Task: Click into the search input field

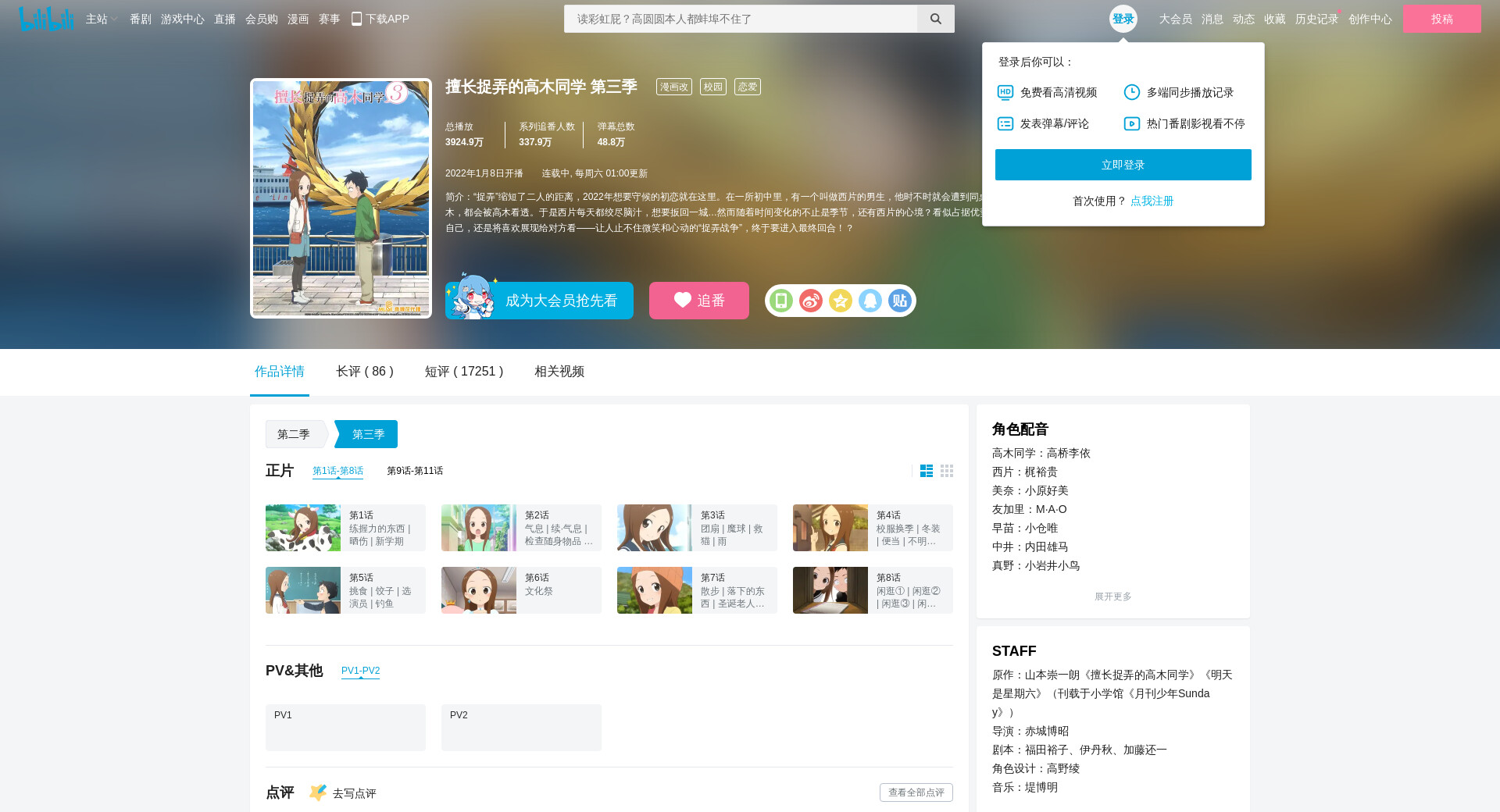Action: pyautogui.click(x=740, y=19)
